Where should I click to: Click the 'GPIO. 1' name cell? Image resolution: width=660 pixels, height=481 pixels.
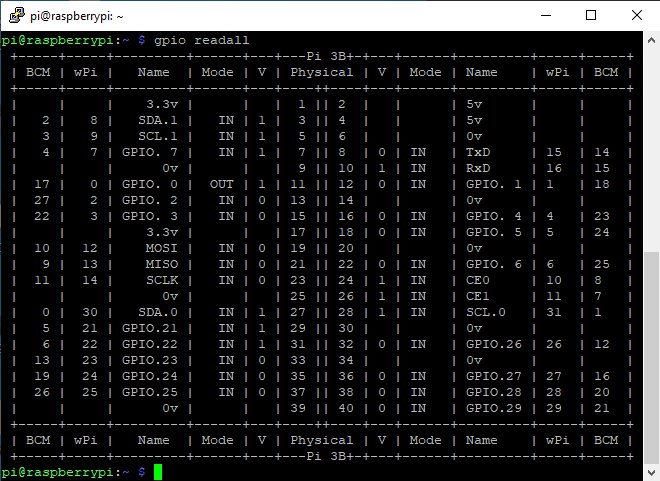(494, 184)
